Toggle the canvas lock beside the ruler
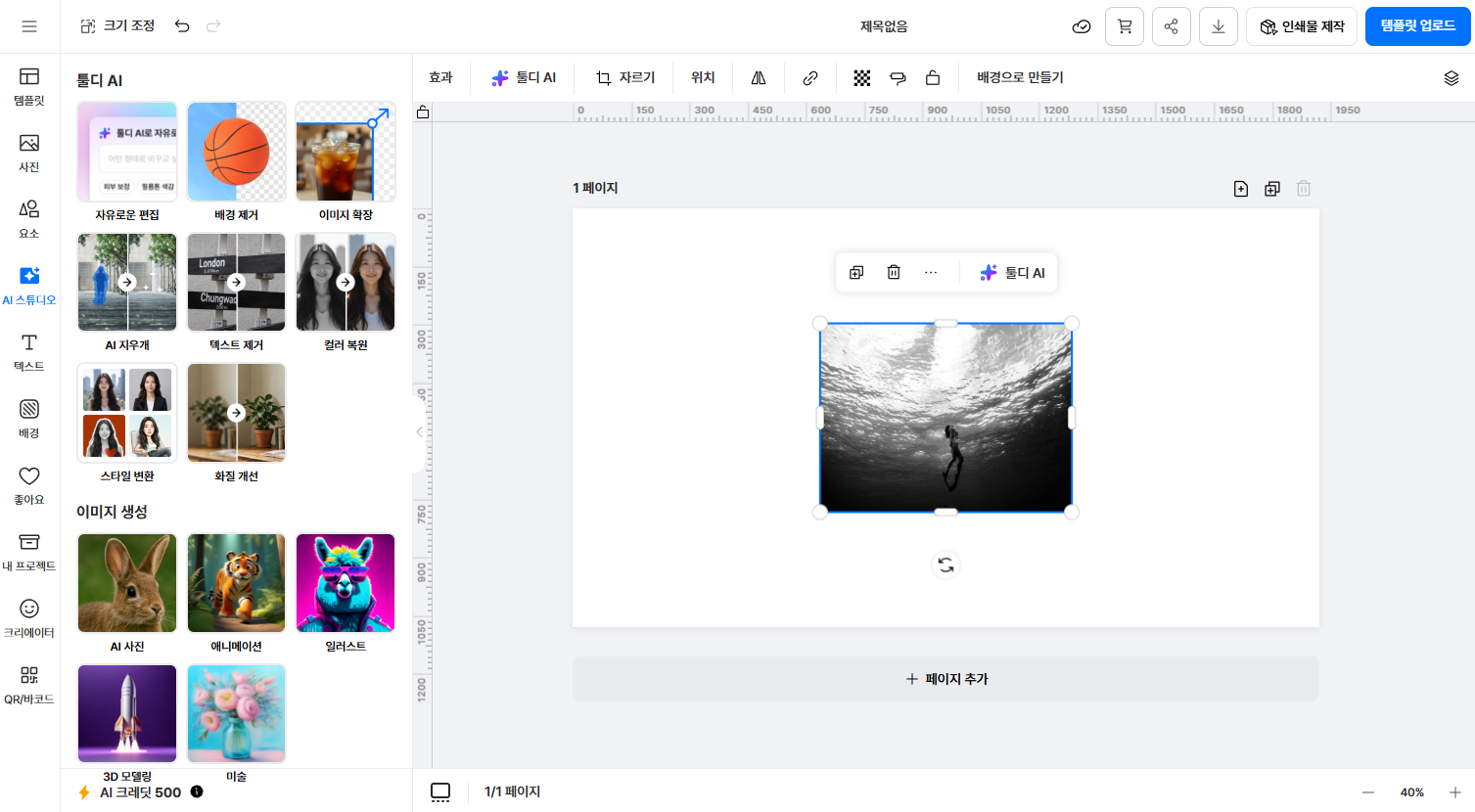This screenshot has height=812, width=1475. pyautogui.click(x=423, y=112)
